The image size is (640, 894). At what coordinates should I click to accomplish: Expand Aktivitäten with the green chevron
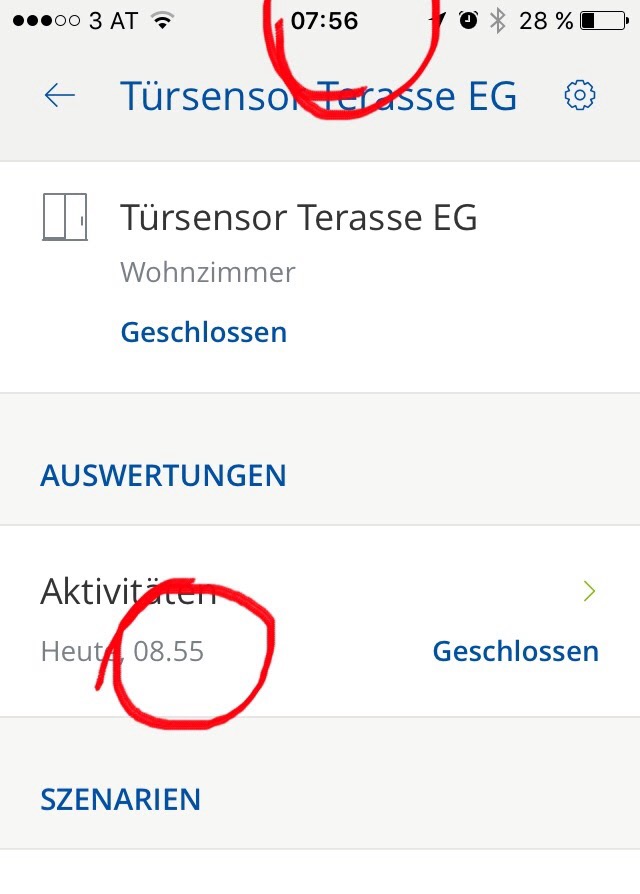coord(589,592)
